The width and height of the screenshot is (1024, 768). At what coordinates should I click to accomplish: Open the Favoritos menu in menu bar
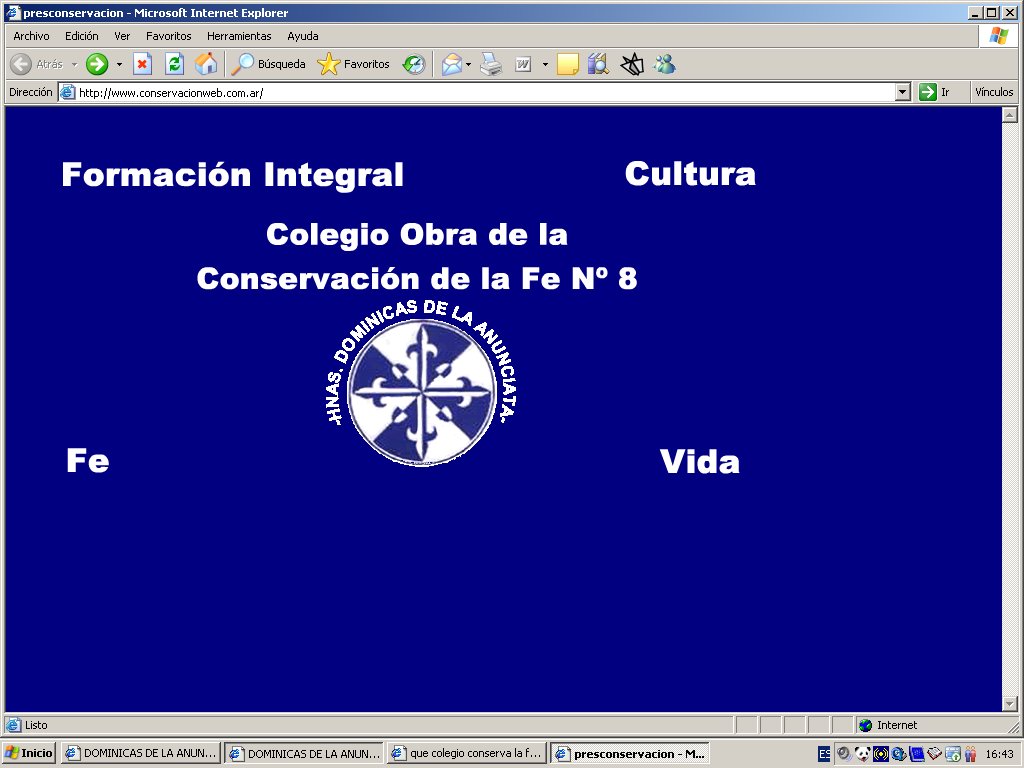tap(168, 36)
